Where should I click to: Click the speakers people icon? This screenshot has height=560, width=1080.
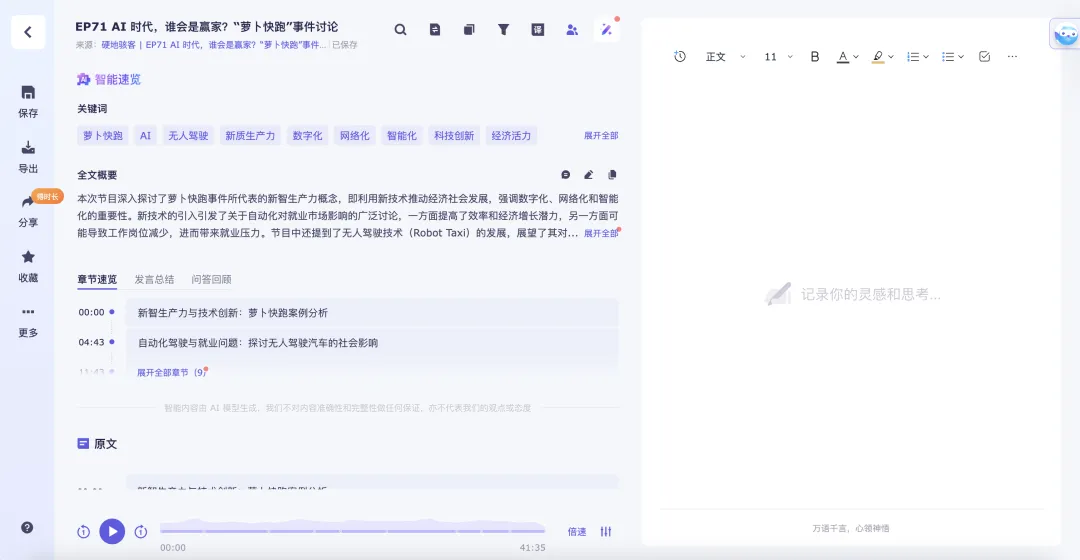[x=572, y=30]
